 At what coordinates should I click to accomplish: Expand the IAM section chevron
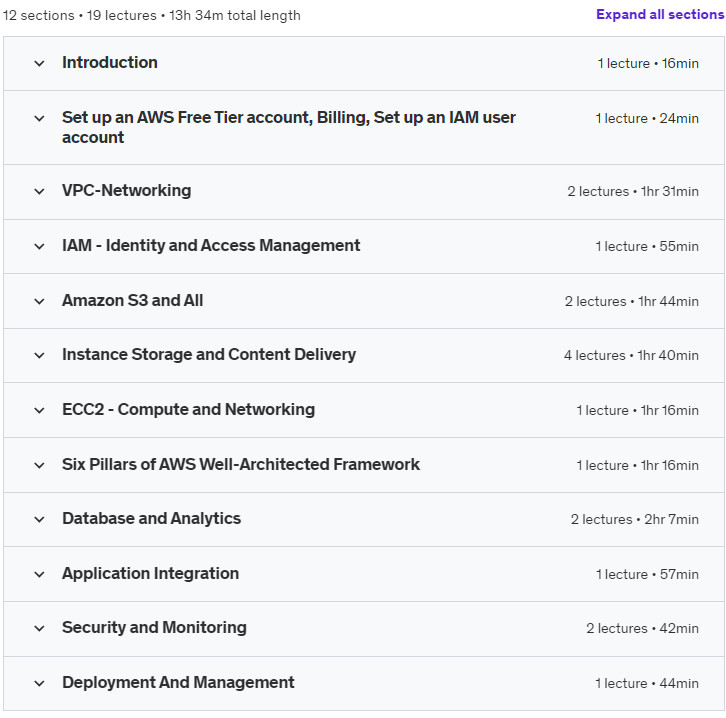point(39,246)
